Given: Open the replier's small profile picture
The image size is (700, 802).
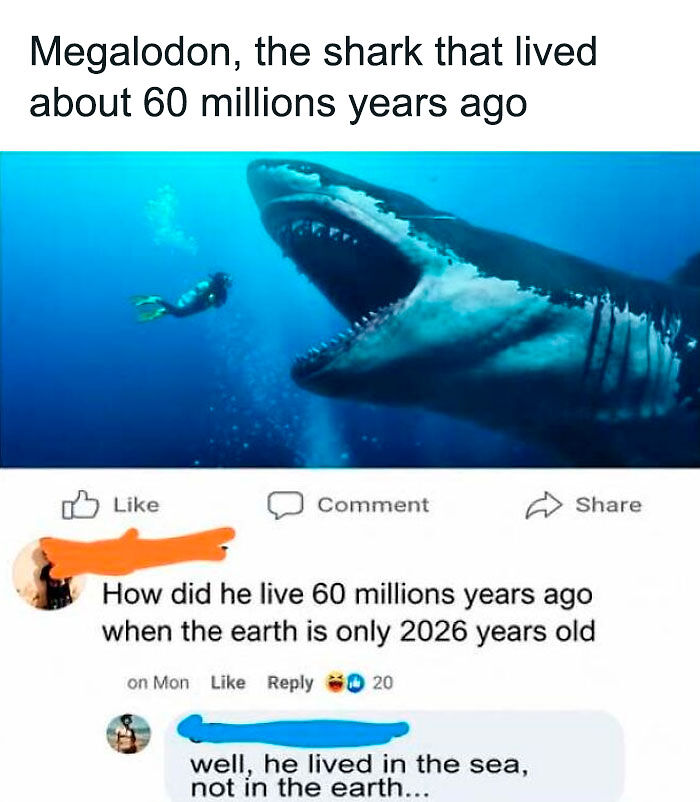Looking at the screenshot, I should (x=128, y=734).
